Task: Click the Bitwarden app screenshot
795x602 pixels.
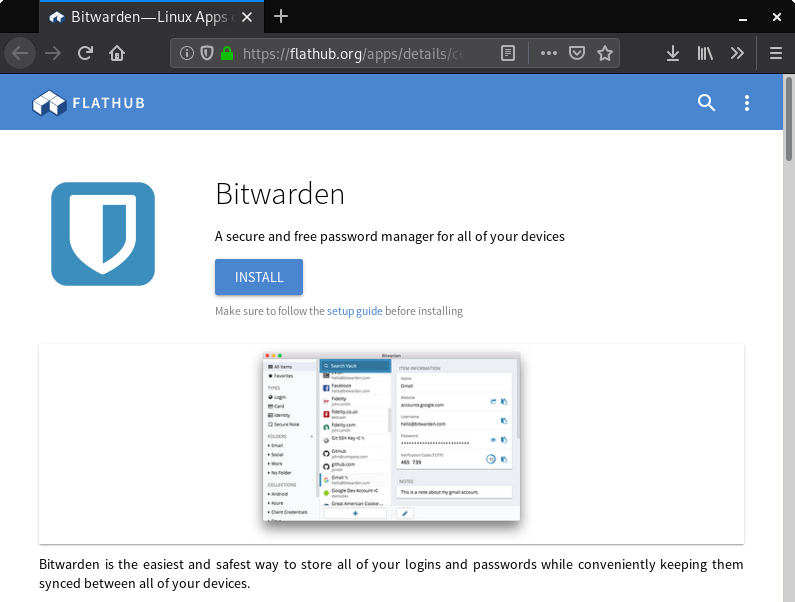Action: (391, 436)
